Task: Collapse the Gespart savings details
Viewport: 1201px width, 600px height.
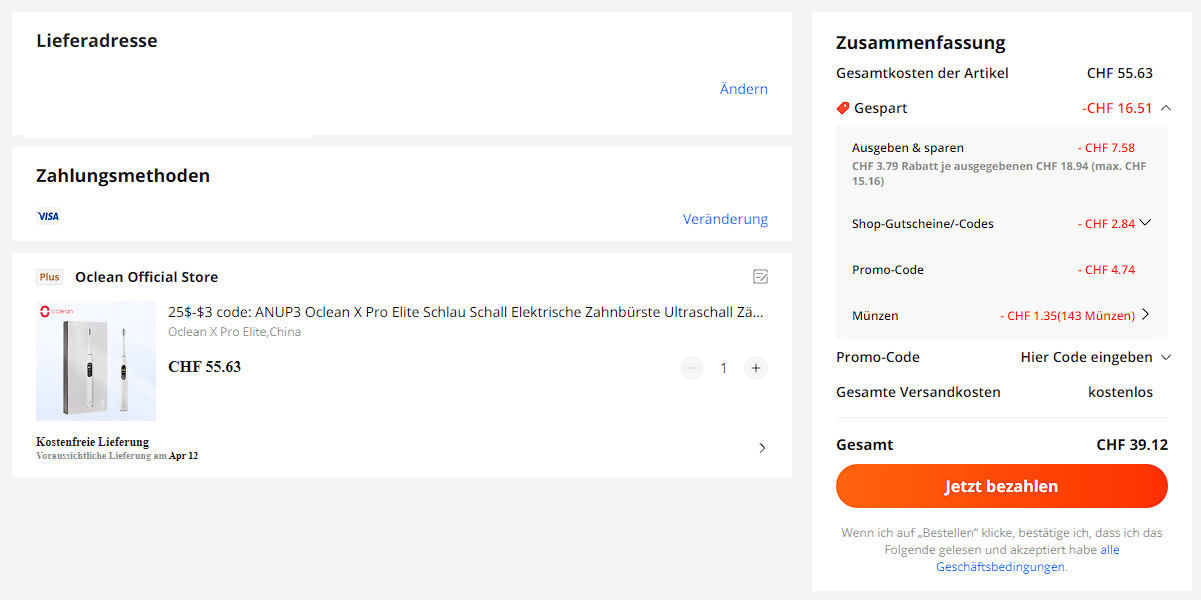Action: click(1166, 108)
